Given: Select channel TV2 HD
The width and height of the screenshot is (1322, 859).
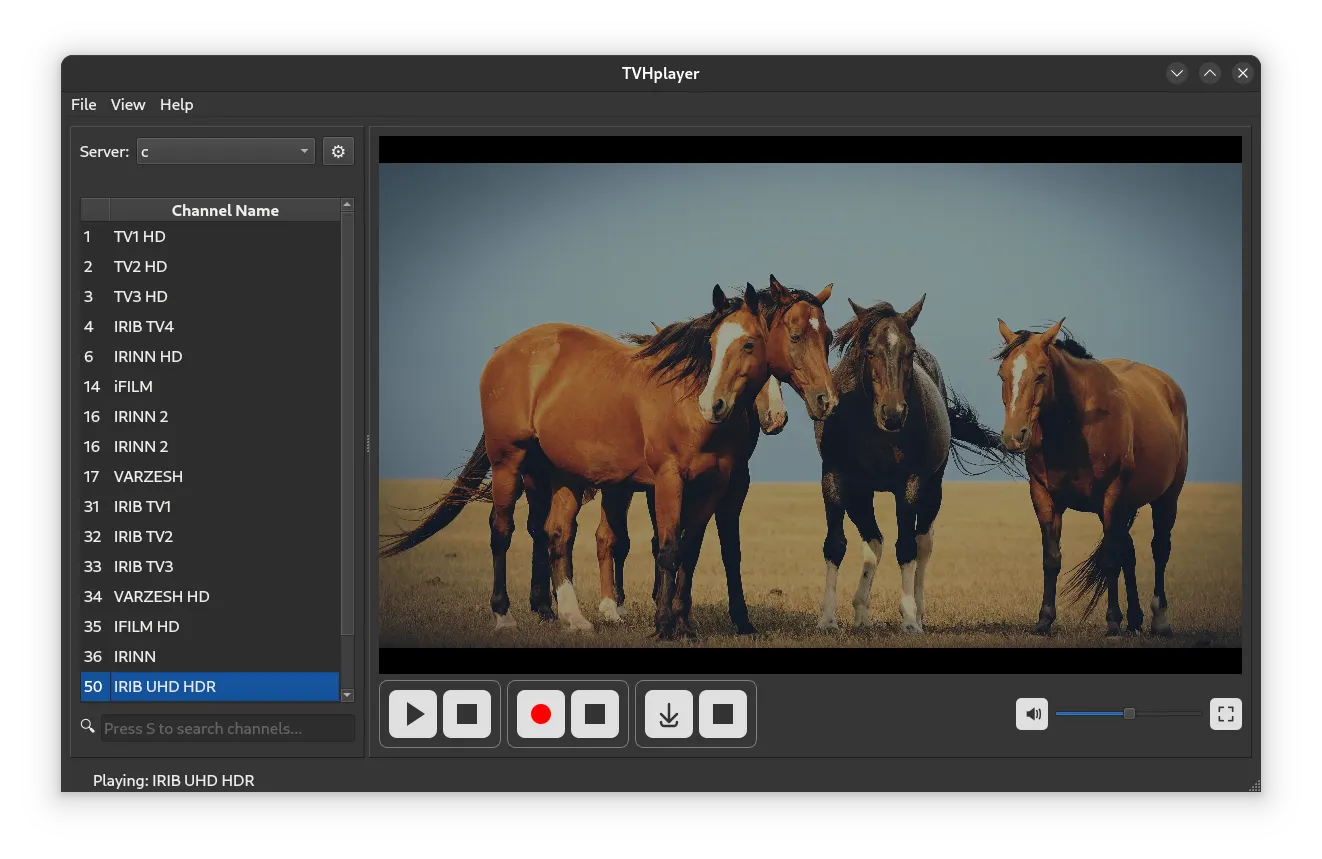Looking at the screenshot, I should (210, 267).
